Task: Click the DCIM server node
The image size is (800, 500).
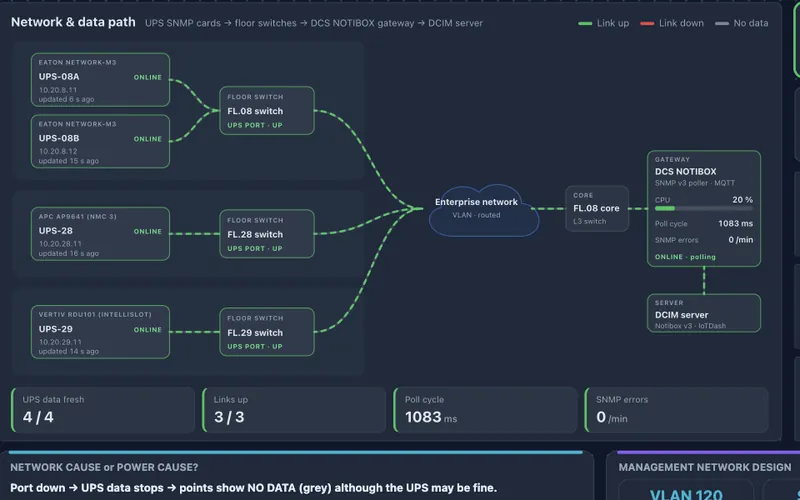Action: pyautogui.click(x=704, y=313)
